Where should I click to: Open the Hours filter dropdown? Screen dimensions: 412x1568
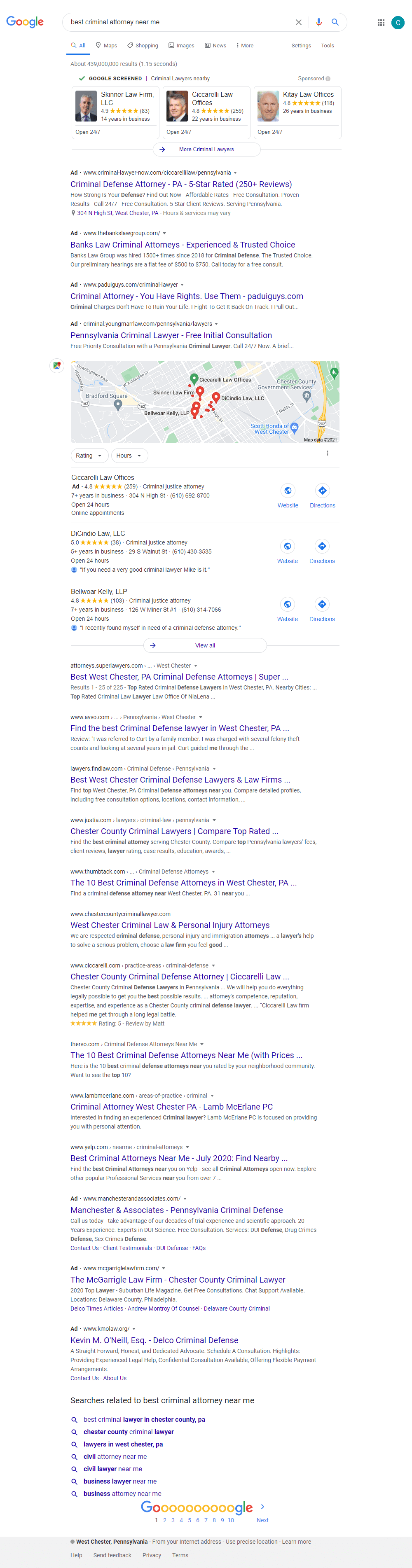[x=130, y=456]
